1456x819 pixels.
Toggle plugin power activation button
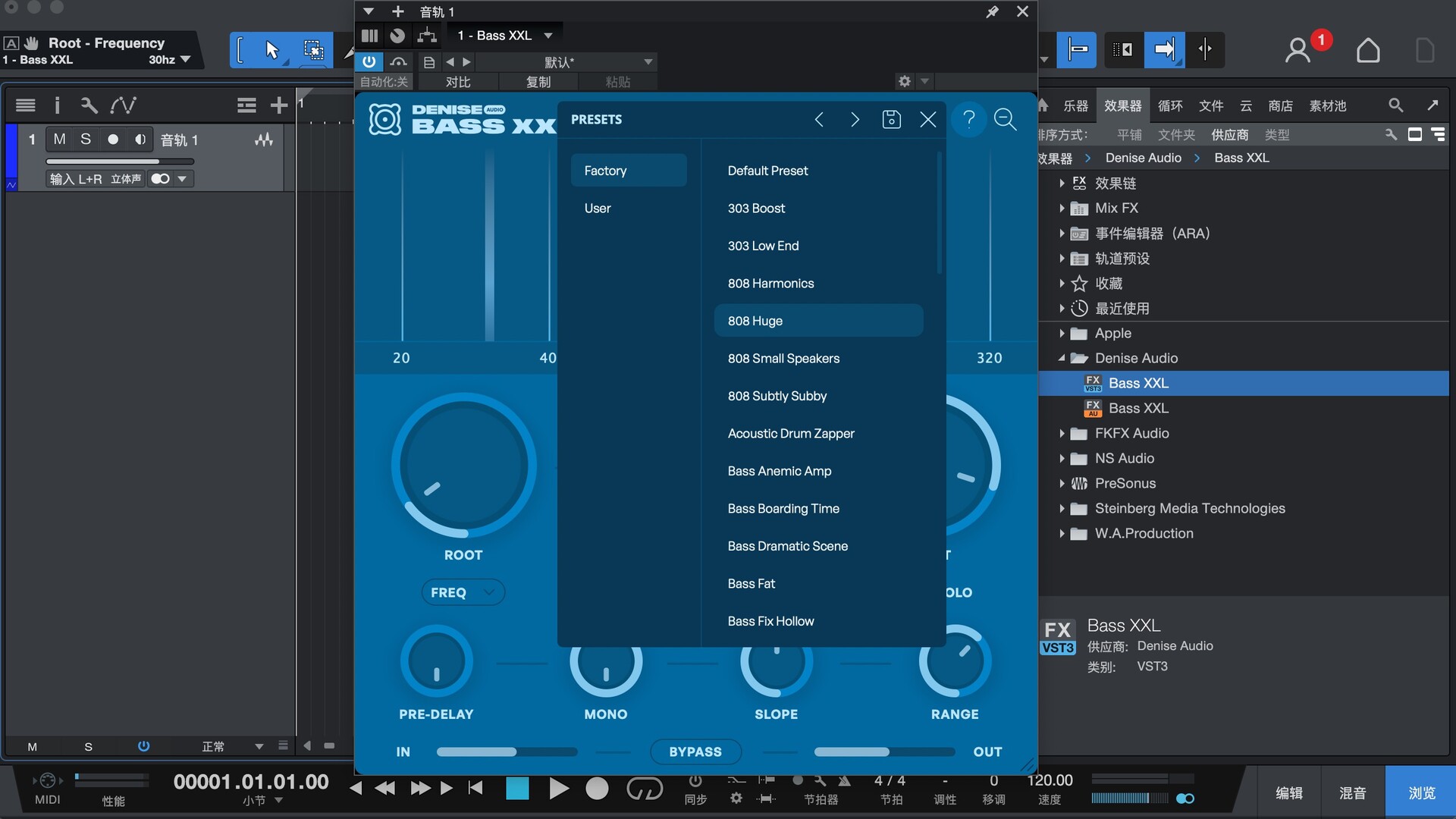click(x=369, y=61)
